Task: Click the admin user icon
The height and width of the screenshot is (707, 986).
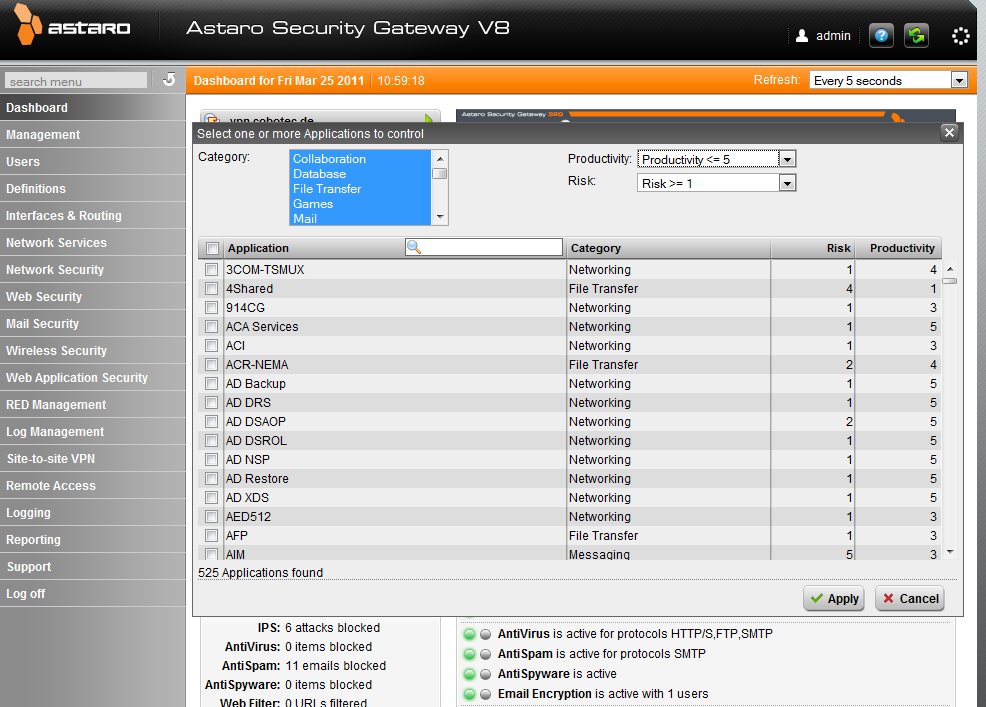Action: 802,36
